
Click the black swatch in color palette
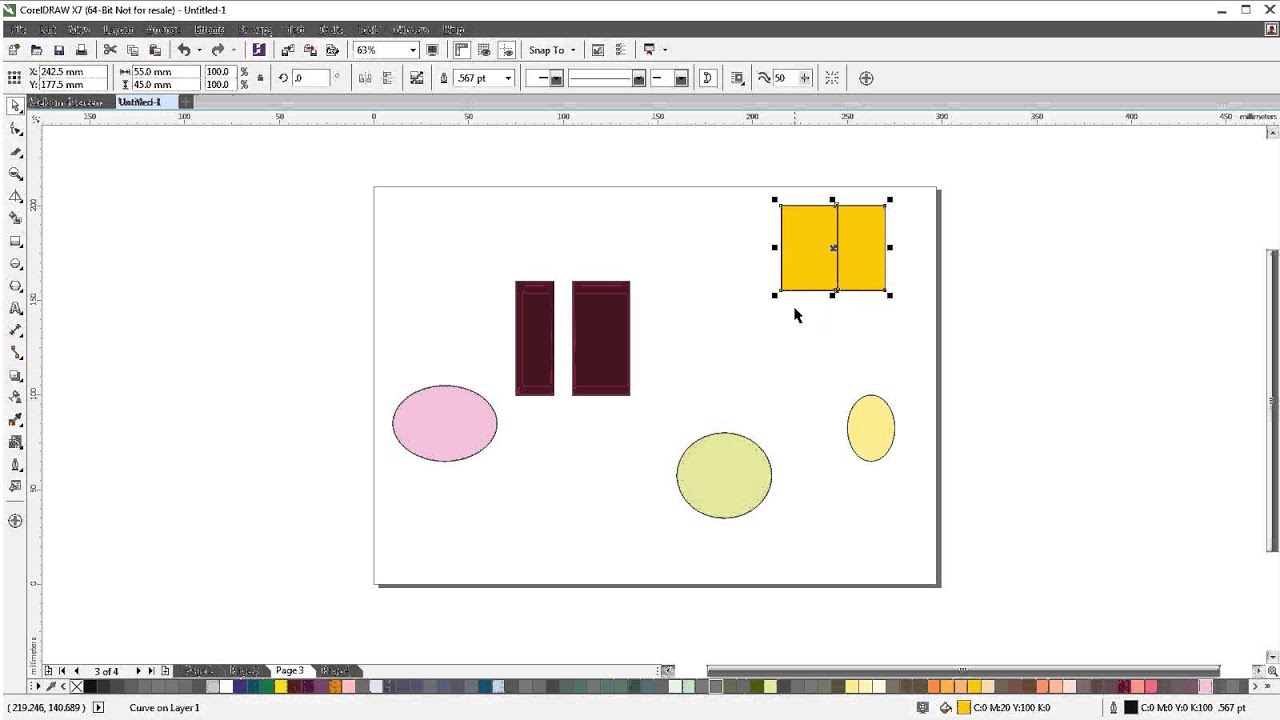click(91, 687)
